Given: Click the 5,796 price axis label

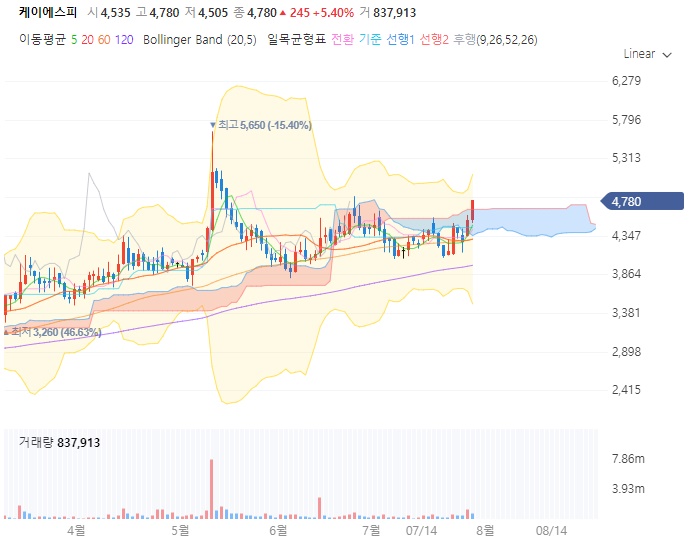Looking at the screenshot, I should 626,120.
